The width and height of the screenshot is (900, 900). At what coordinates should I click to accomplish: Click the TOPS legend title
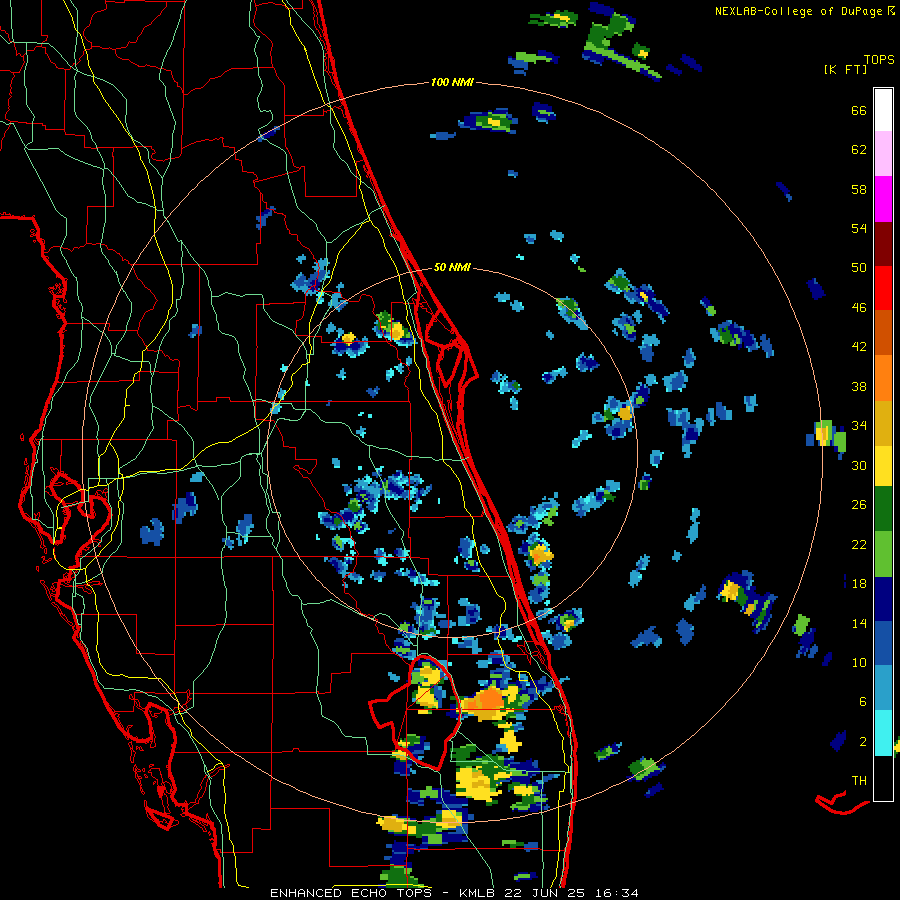(x=879, y=59)
